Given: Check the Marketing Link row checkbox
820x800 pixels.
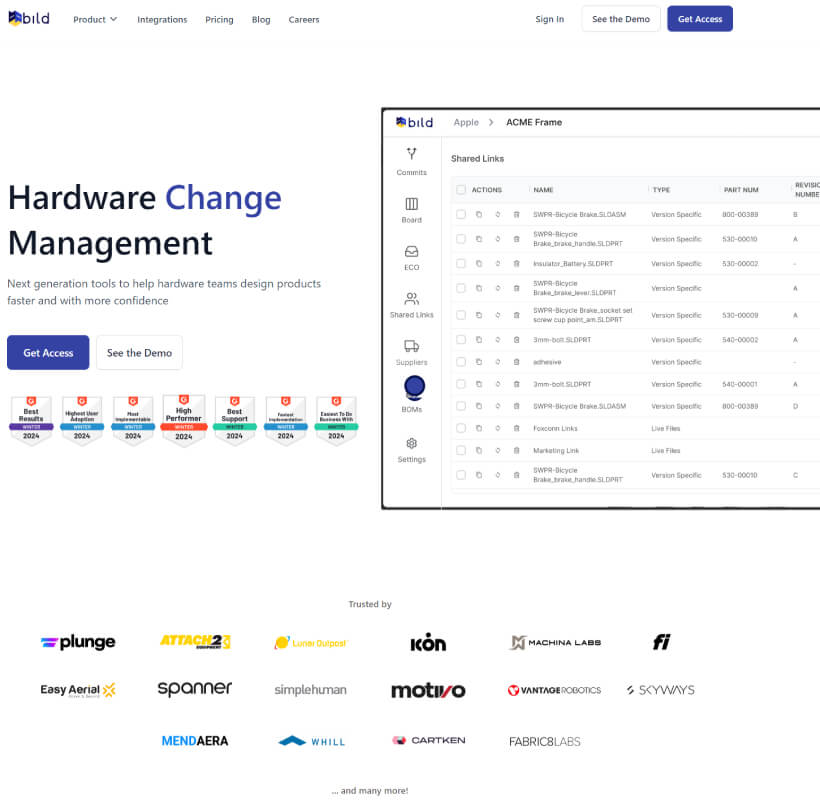Looking at the screenshot, I should pyautogui.click(x=461, y=450).
